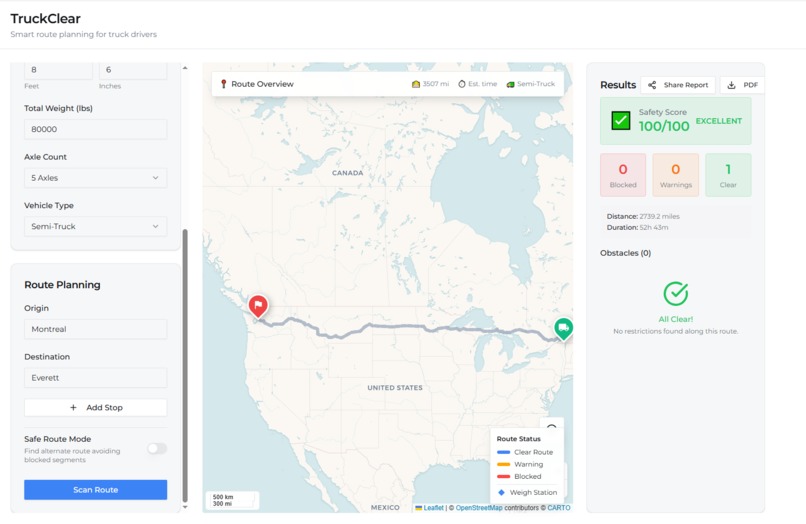This screenshot has height=524, width=806.
Task: Click the orange Warning legend swatch
Action: [504, 464]
